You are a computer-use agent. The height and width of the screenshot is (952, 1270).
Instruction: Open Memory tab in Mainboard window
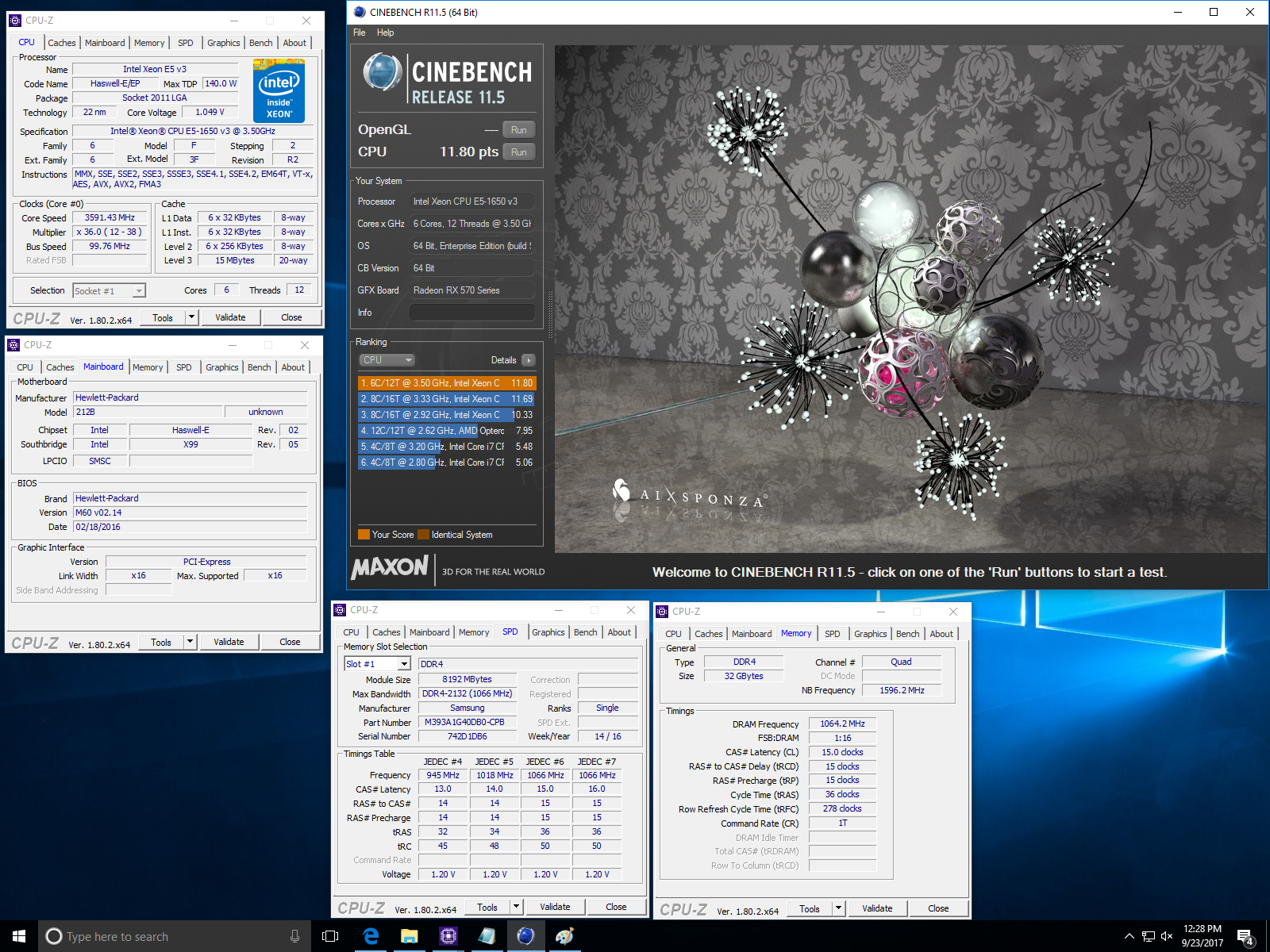(148, 367)
